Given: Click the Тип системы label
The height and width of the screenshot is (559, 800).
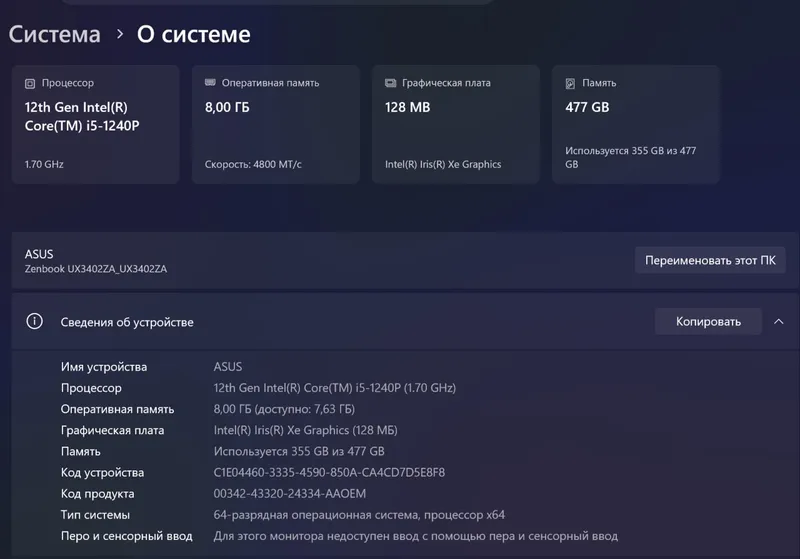Looking at the screenshot, I should tap(95, 515).
